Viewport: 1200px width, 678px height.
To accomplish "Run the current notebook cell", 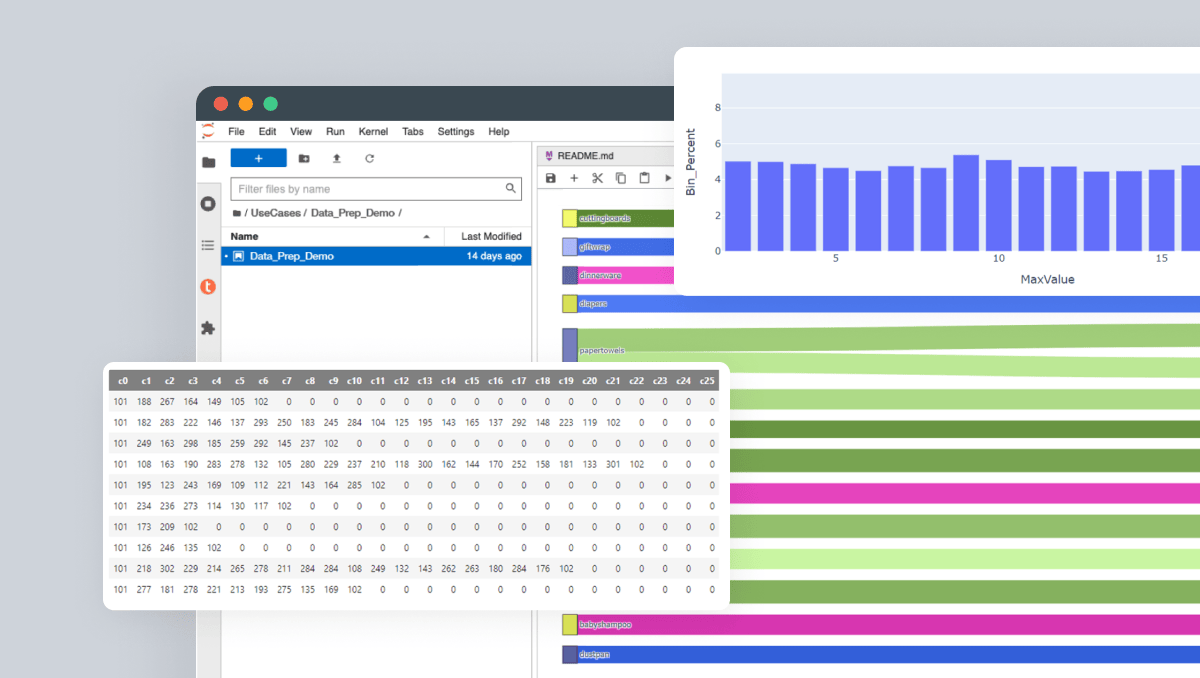I will point(666,178).
